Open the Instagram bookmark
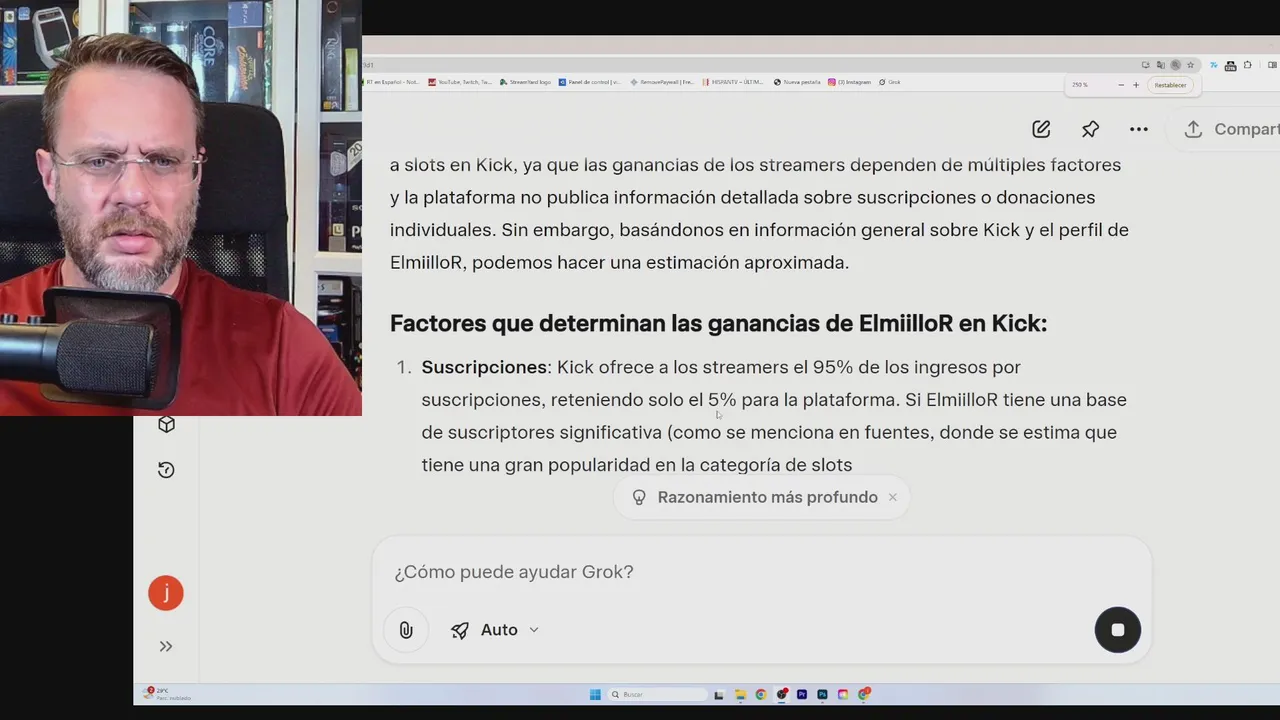 [x=849, y=82]
